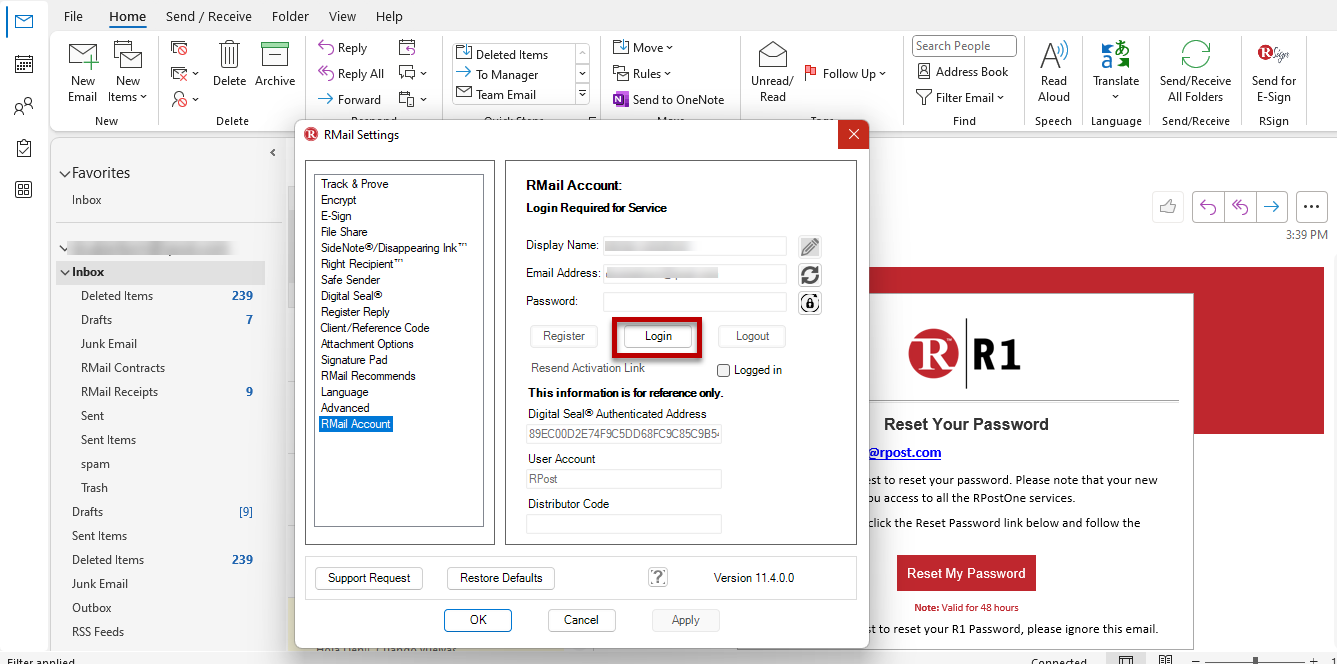
Task: Open the Calendar view in left sidebar
Action: point(24,63)
